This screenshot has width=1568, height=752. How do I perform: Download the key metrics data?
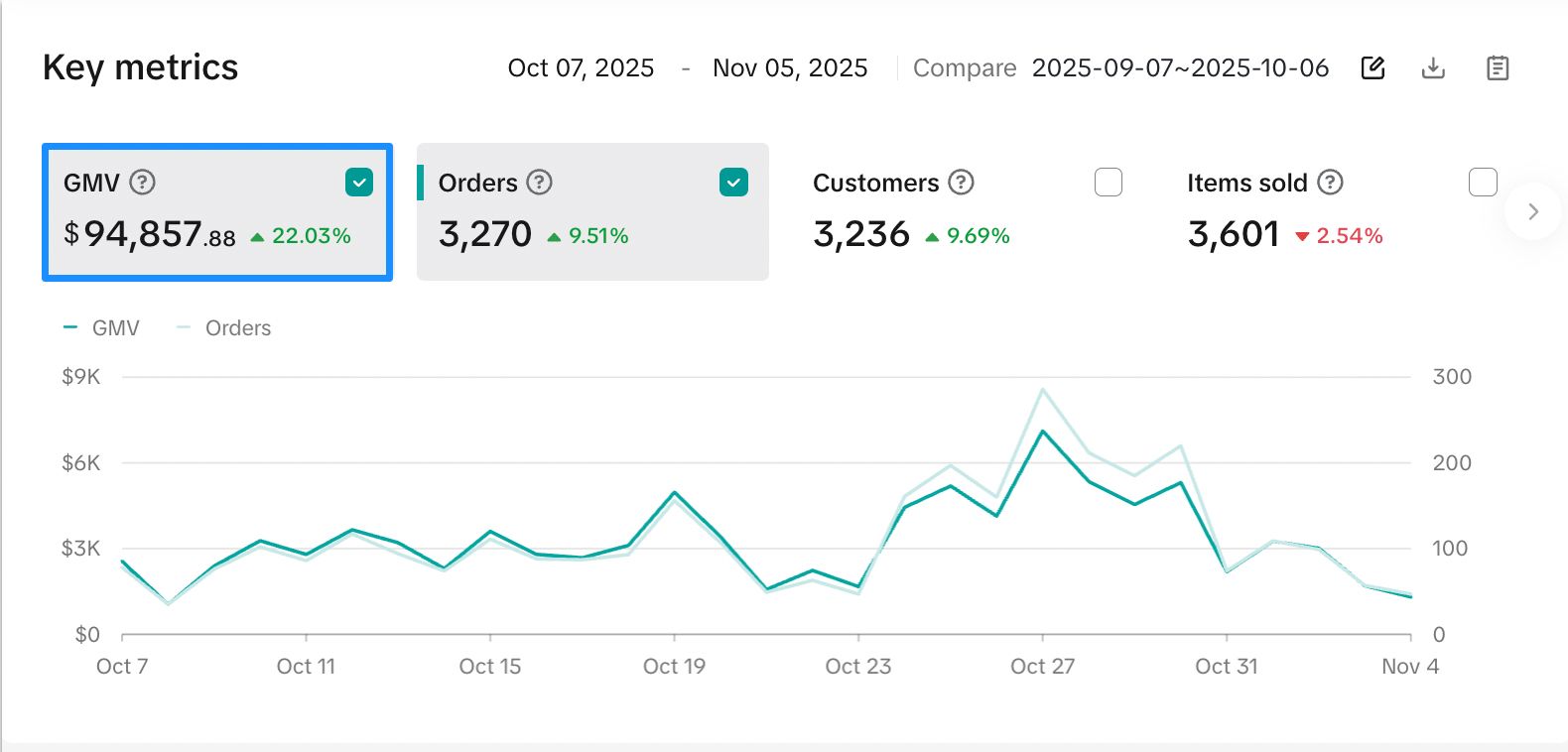[1433, 67]
